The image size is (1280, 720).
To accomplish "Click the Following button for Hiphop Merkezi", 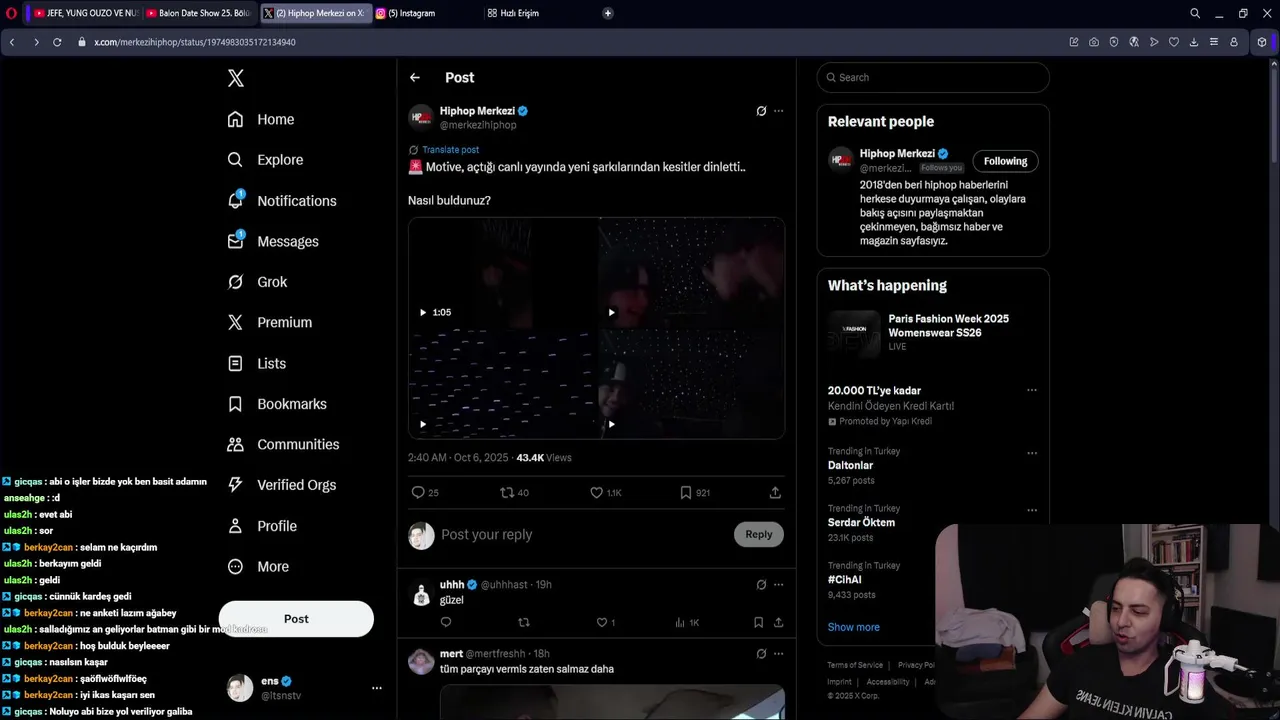I will pos(1005,161).
